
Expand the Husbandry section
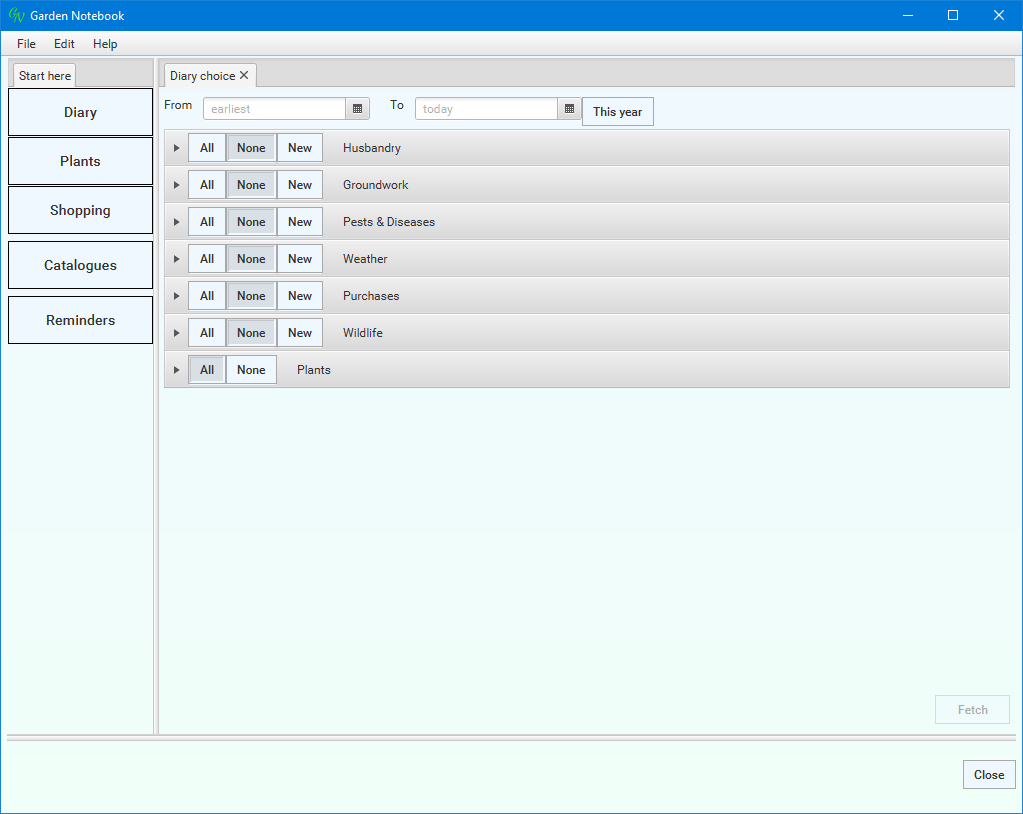(x=177, y=148)
